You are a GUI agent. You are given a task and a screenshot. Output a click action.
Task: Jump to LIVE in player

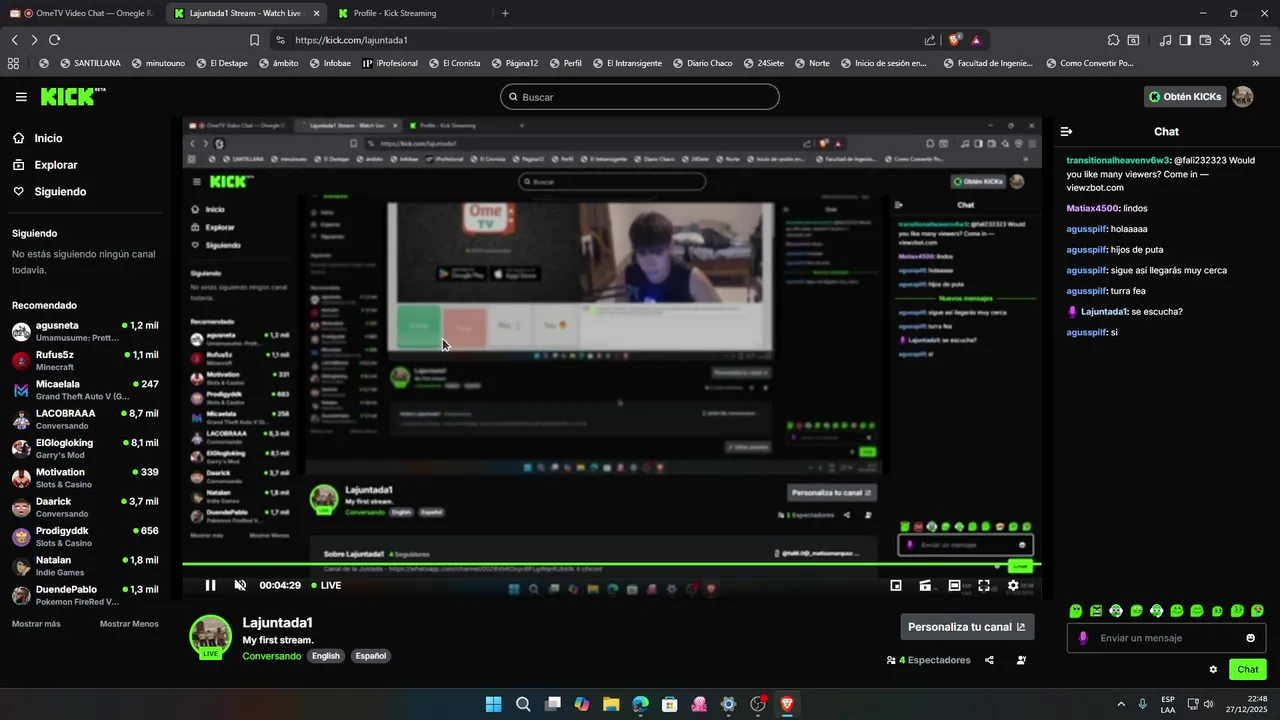click(x=326, y=585)
